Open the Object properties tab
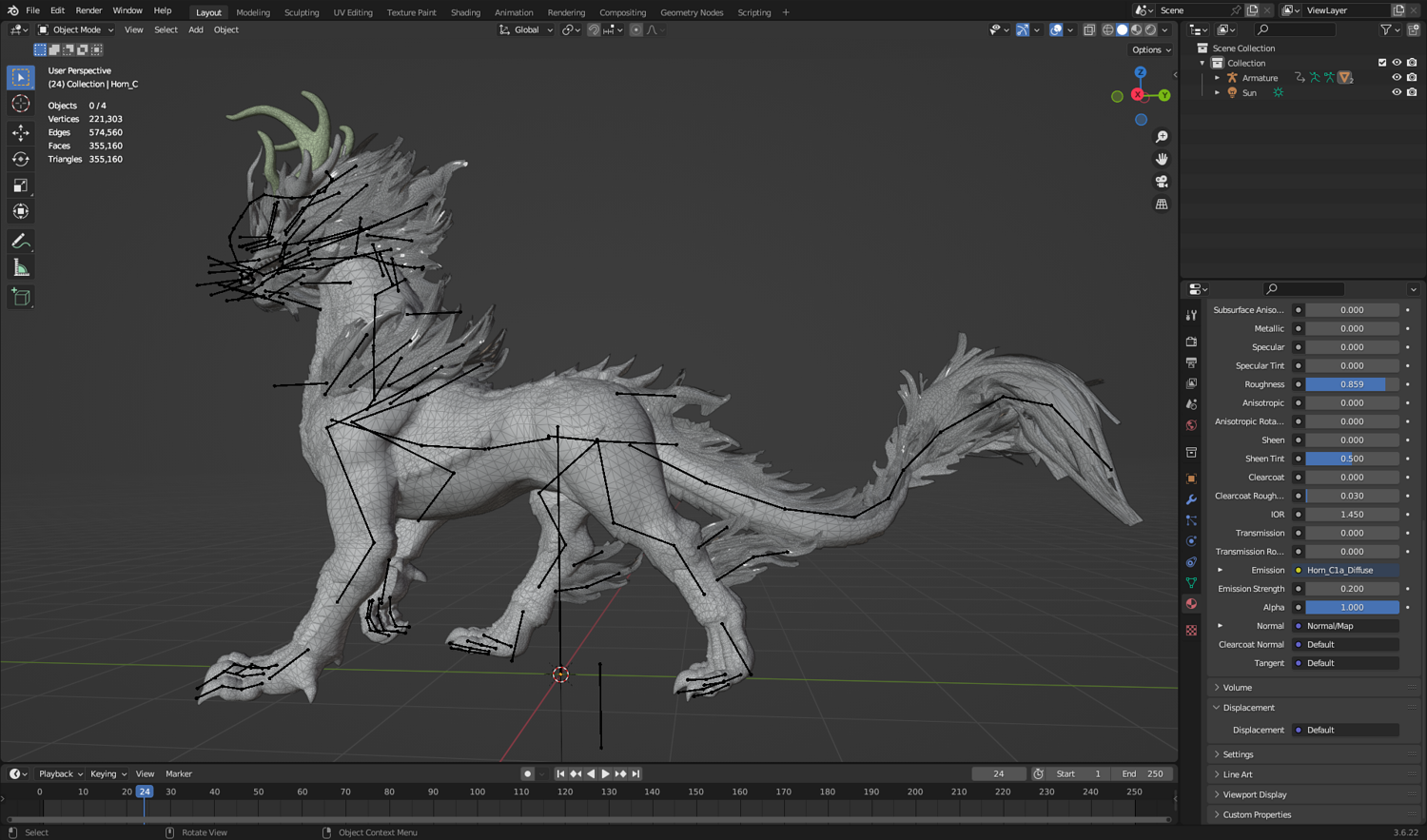Screen dimensions: 1427x840 click(1191, 479)
